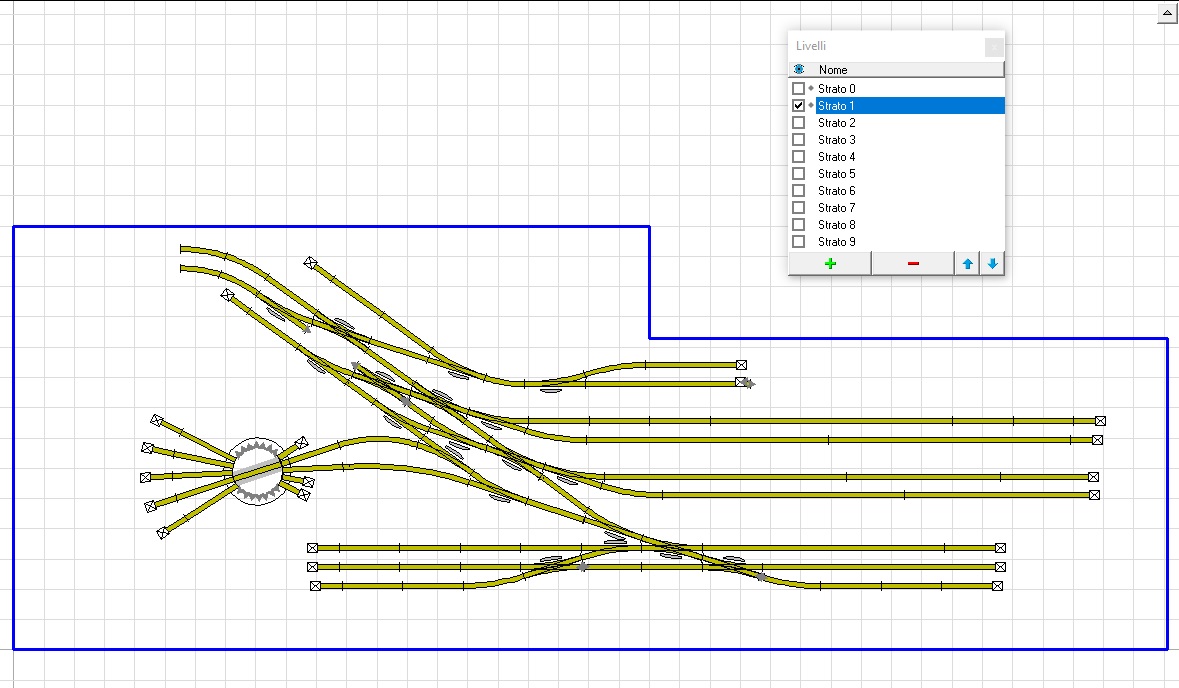Select the Strato 4 layer name
This screenshot has width=1179, height=688.
pyautogui.click(x=837, y=157)
